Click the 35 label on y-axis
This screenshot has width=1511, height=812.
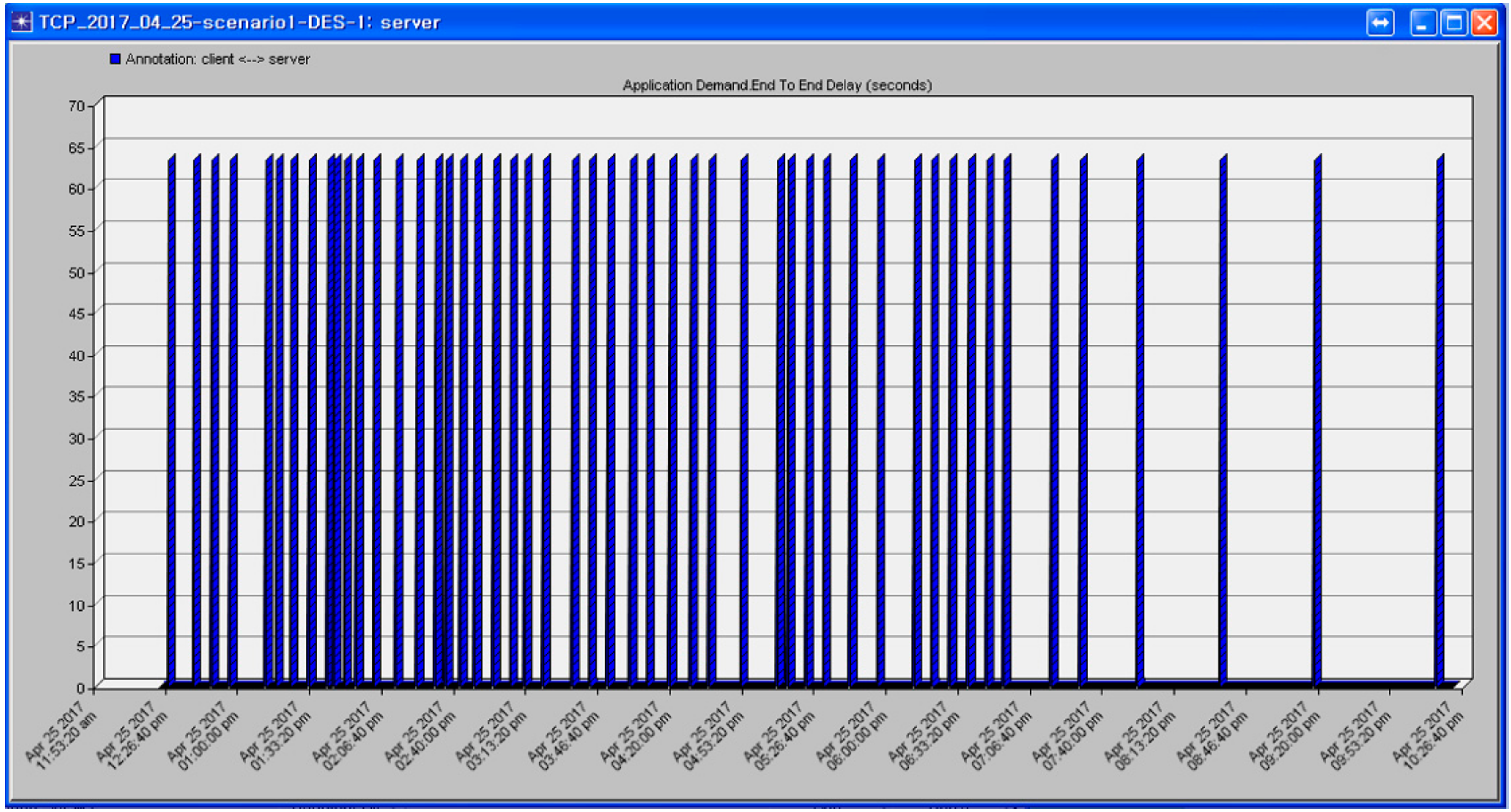pyautogui.click(x=77, y=397)
